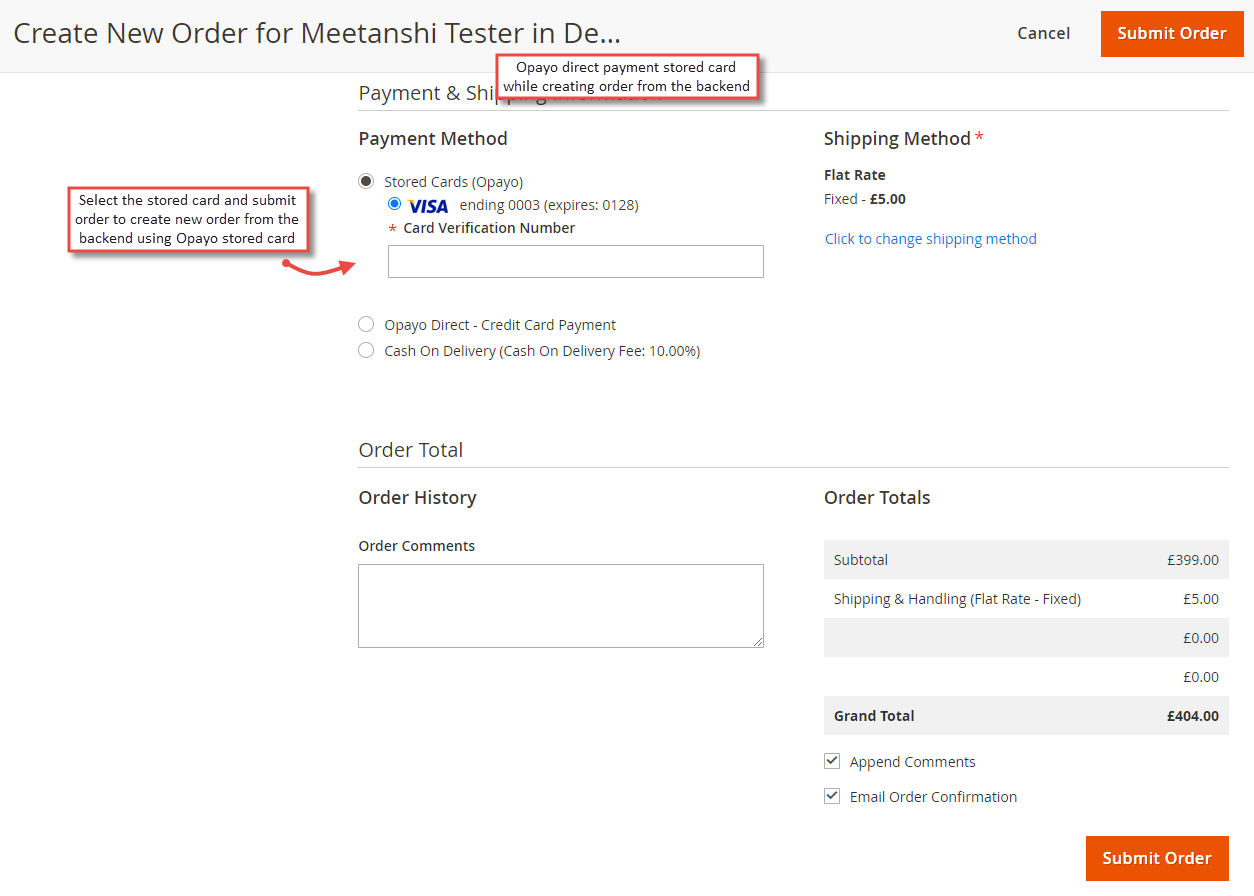Image resolution: width=1254 pixels, height=896 pixels.
Task: Choose Cash On Delivery payment option
Action: pos(366,351)
